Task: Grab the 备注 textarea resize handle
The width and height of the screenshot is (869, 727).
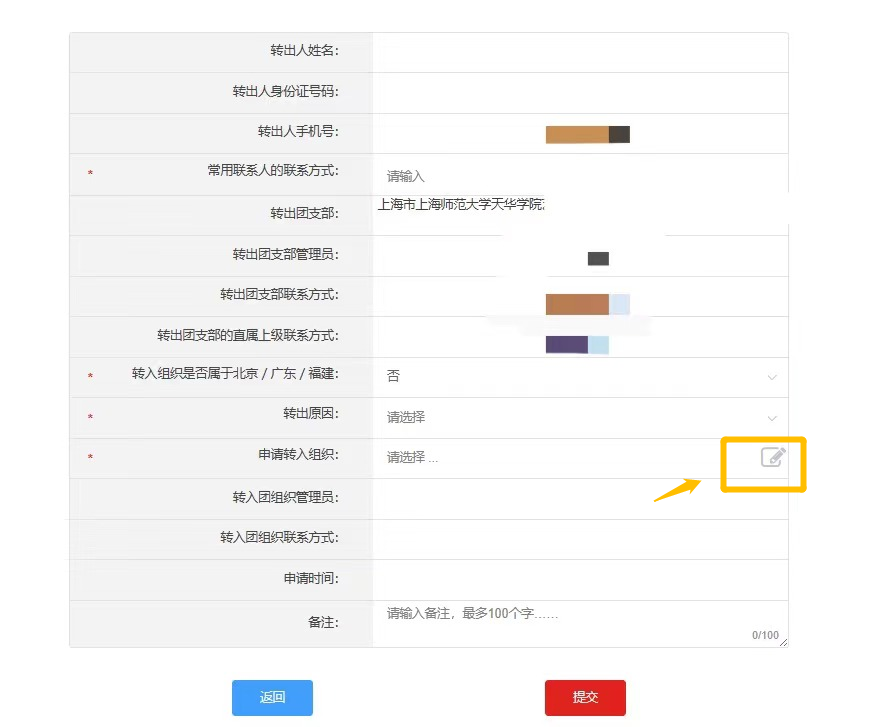Action: 782,641
